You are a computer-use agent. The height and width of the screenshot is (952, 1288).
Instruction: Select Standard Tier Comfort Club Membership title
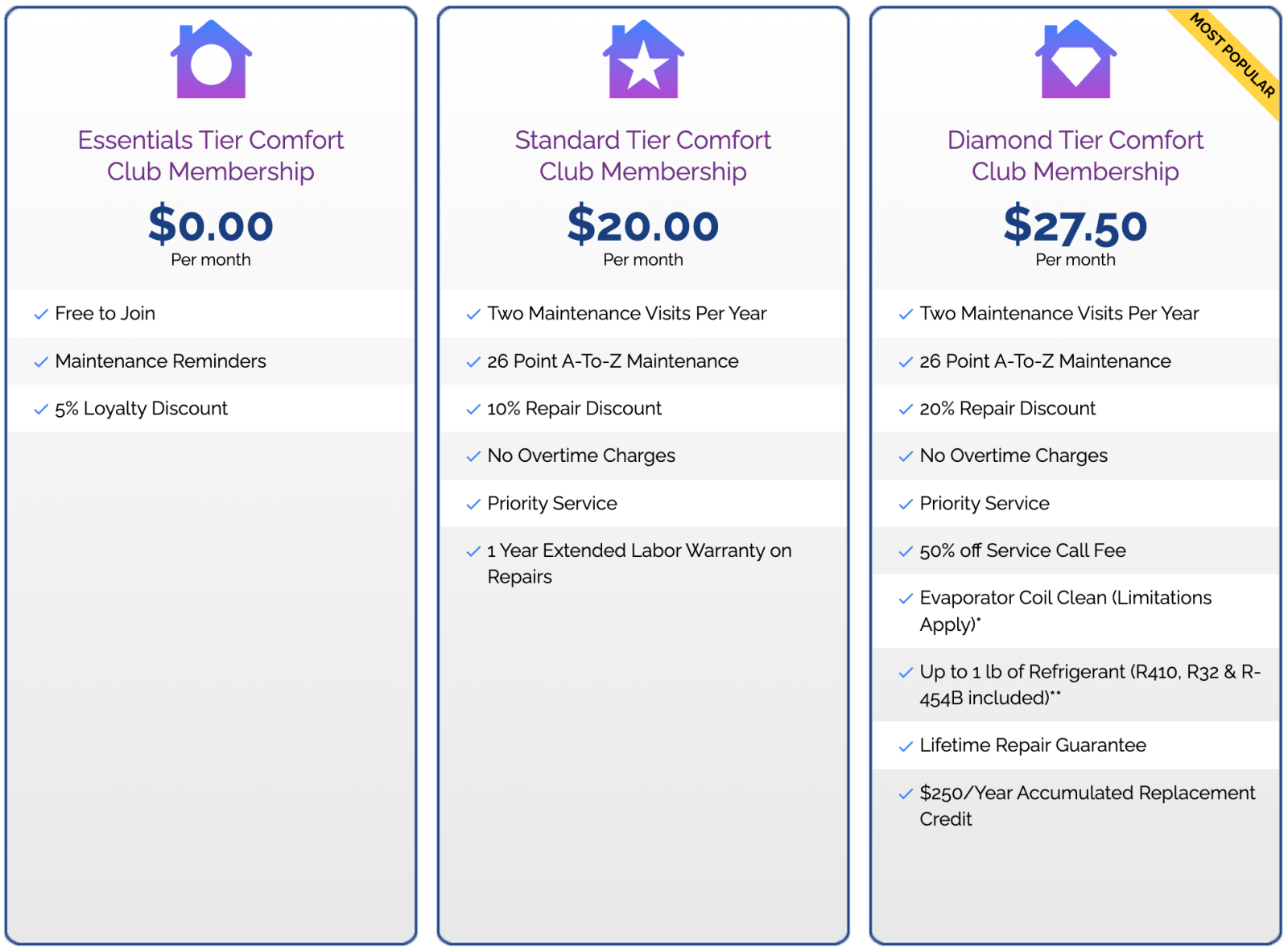click(643, 155)
